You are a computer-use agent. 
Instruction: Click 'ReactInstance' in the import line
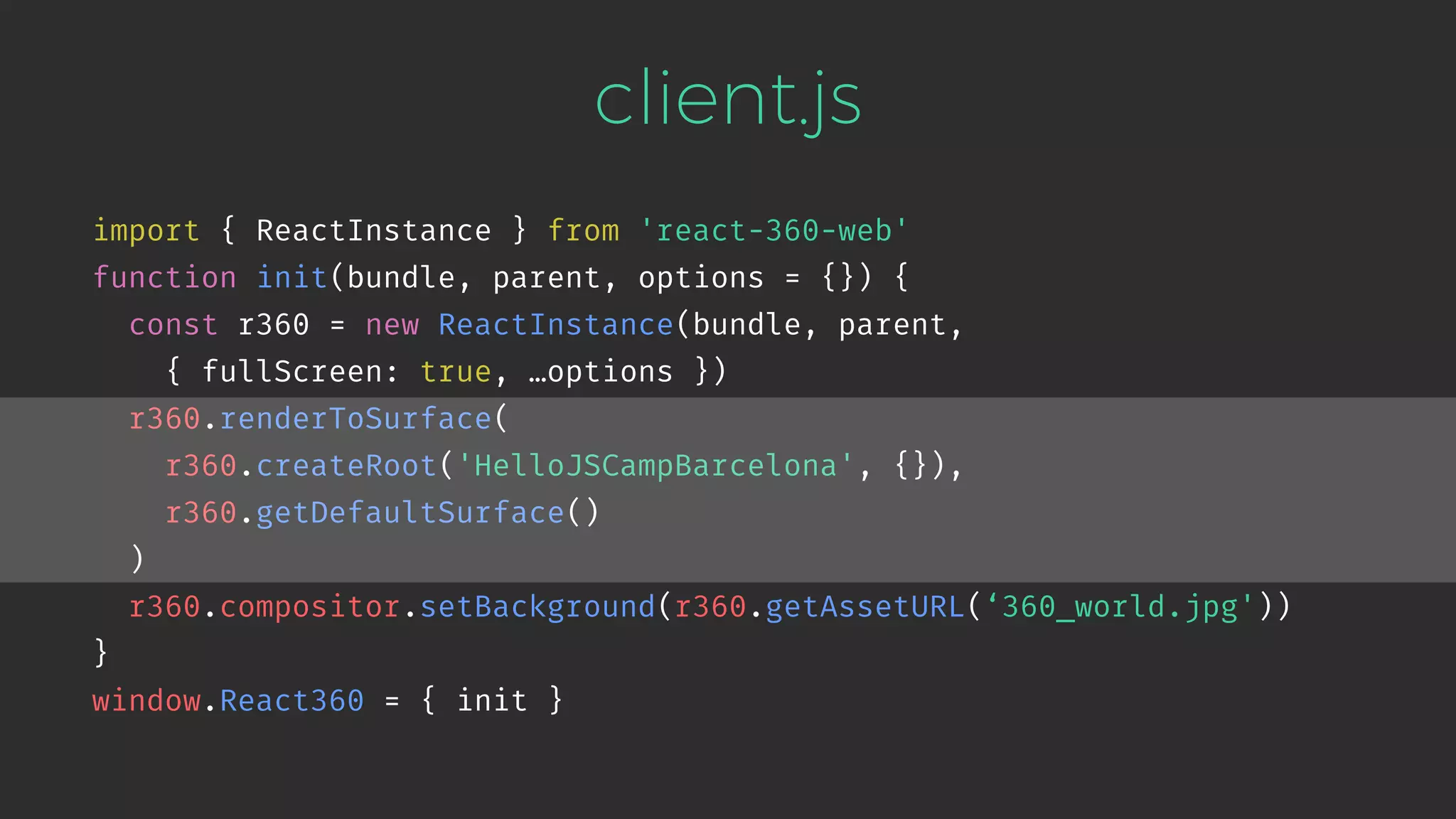click(374, 230)
